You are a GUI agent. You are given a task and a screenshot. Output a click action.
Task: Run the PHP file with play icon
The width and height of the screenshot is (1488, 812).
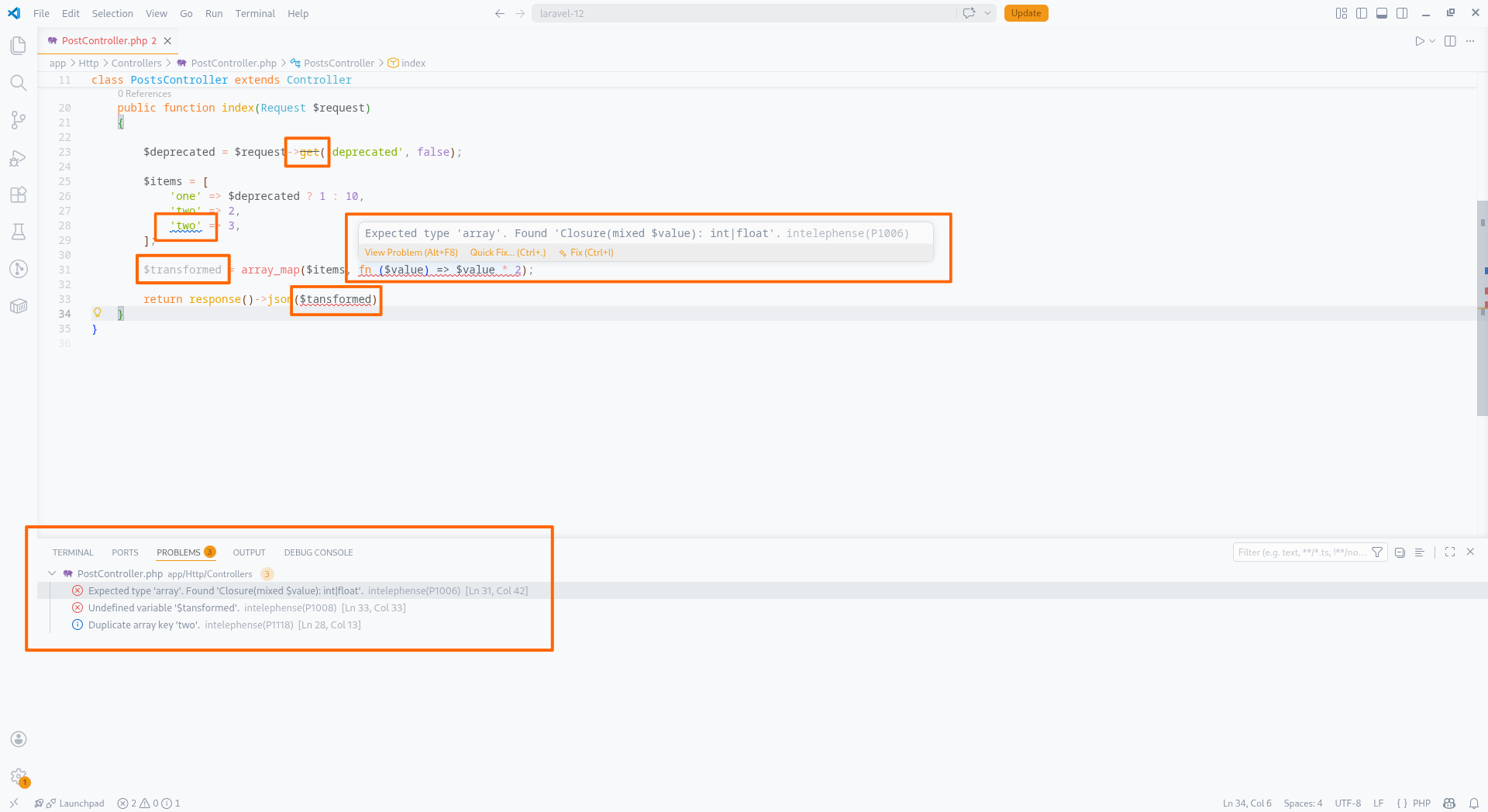[x=1419, y=41]
